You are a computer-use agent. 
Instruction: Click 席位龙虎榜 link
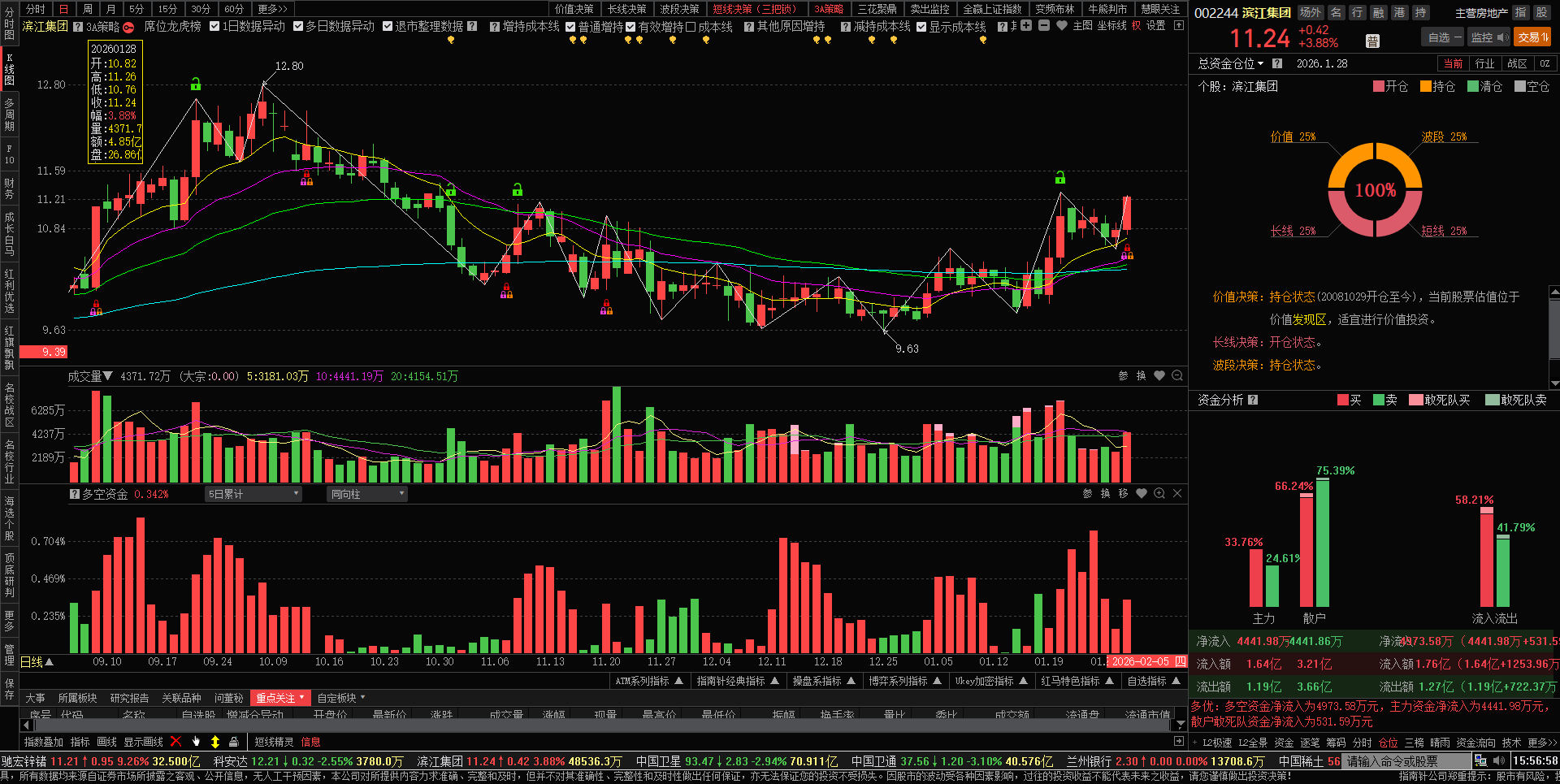point(172,27)
